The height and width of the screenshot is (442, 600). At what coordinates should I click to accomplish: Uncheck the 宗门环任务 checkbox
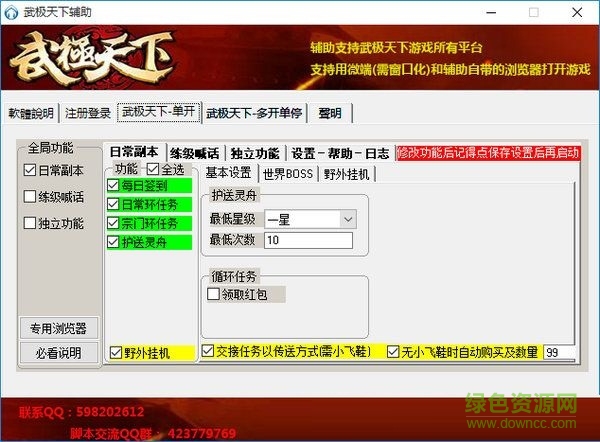149,223
